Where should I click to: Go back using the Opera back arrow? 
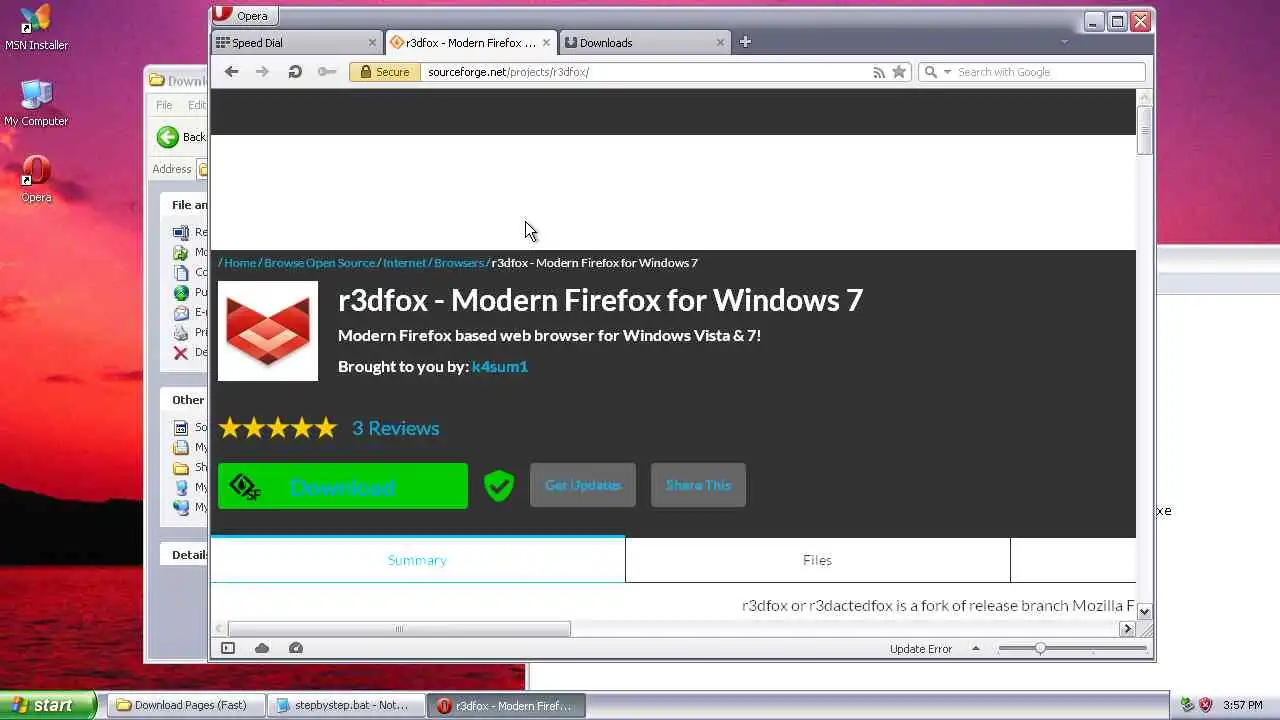pos(231,72)
